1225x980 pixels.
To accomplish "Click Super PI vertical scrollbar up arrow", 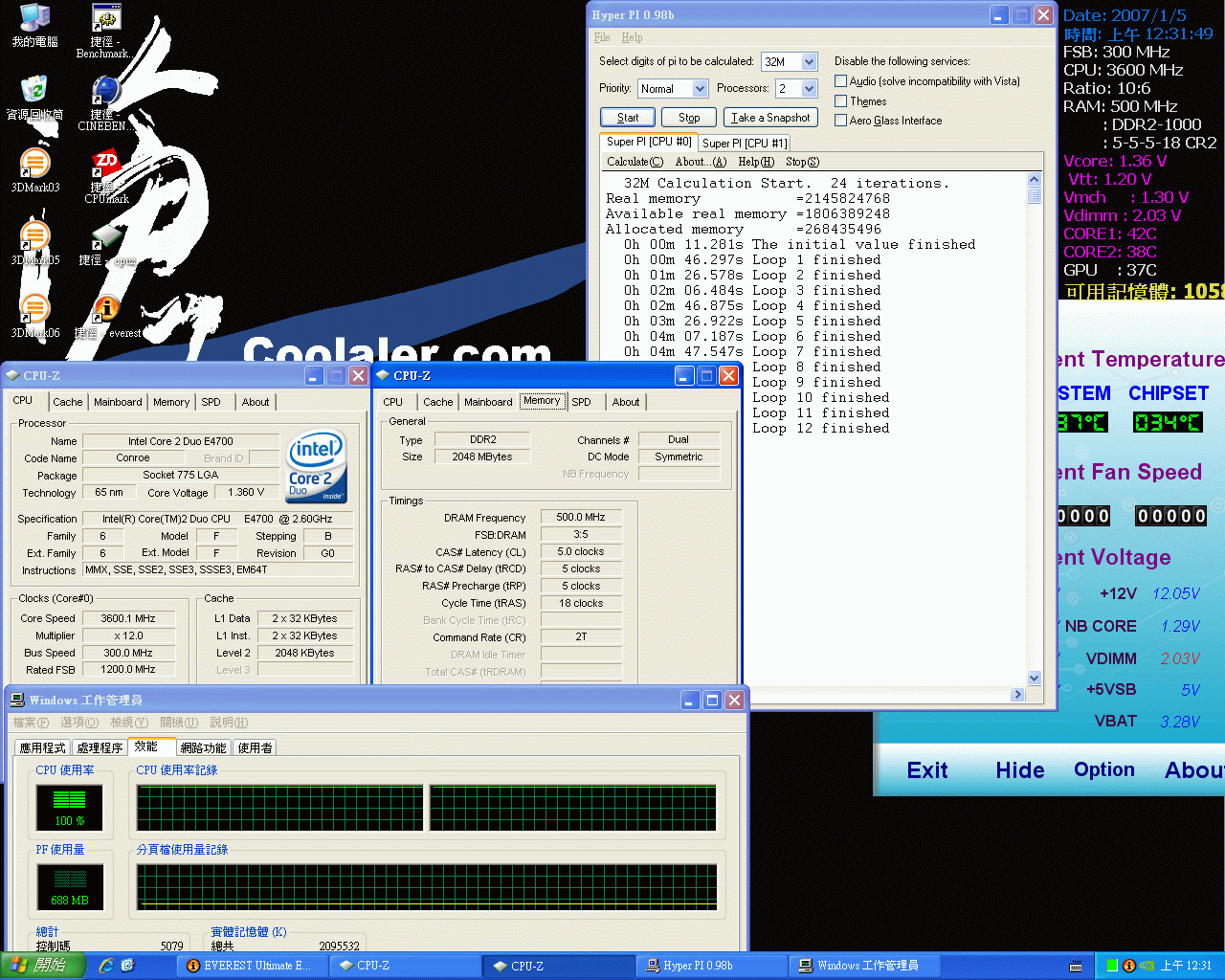I will [x=1034, y=180].
